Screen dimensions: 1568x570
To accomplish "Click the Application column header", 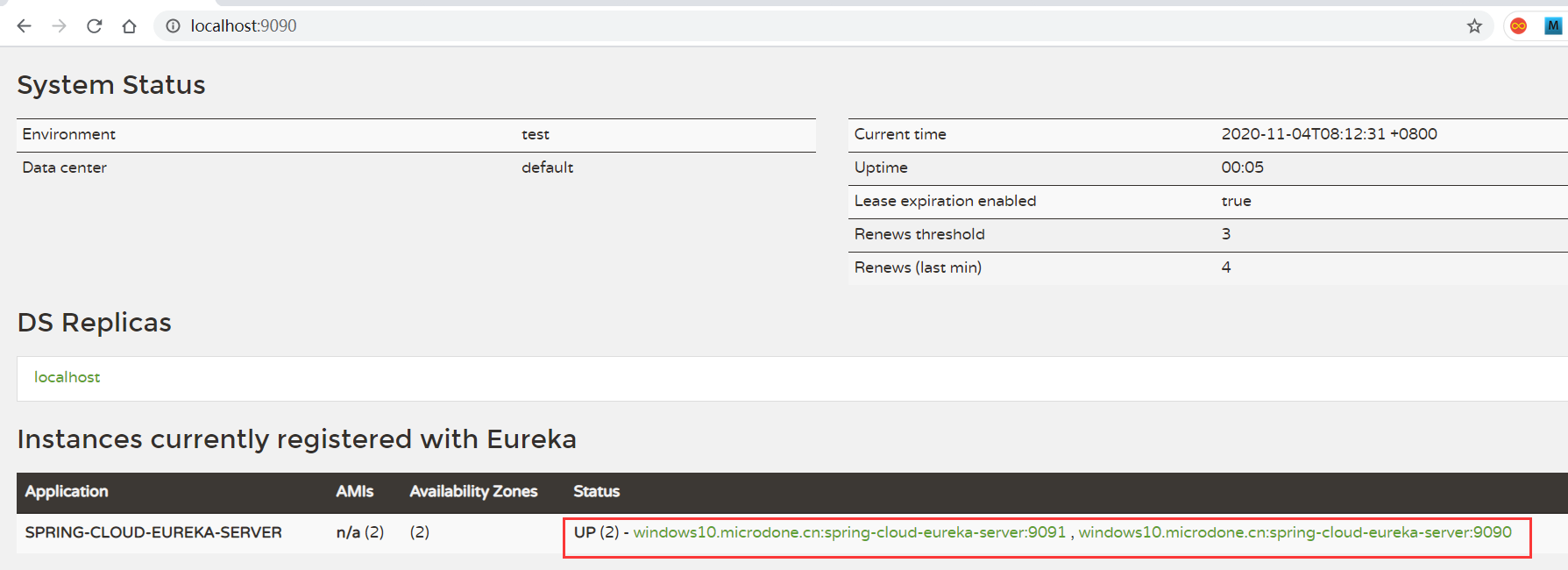I will point(67,492).
